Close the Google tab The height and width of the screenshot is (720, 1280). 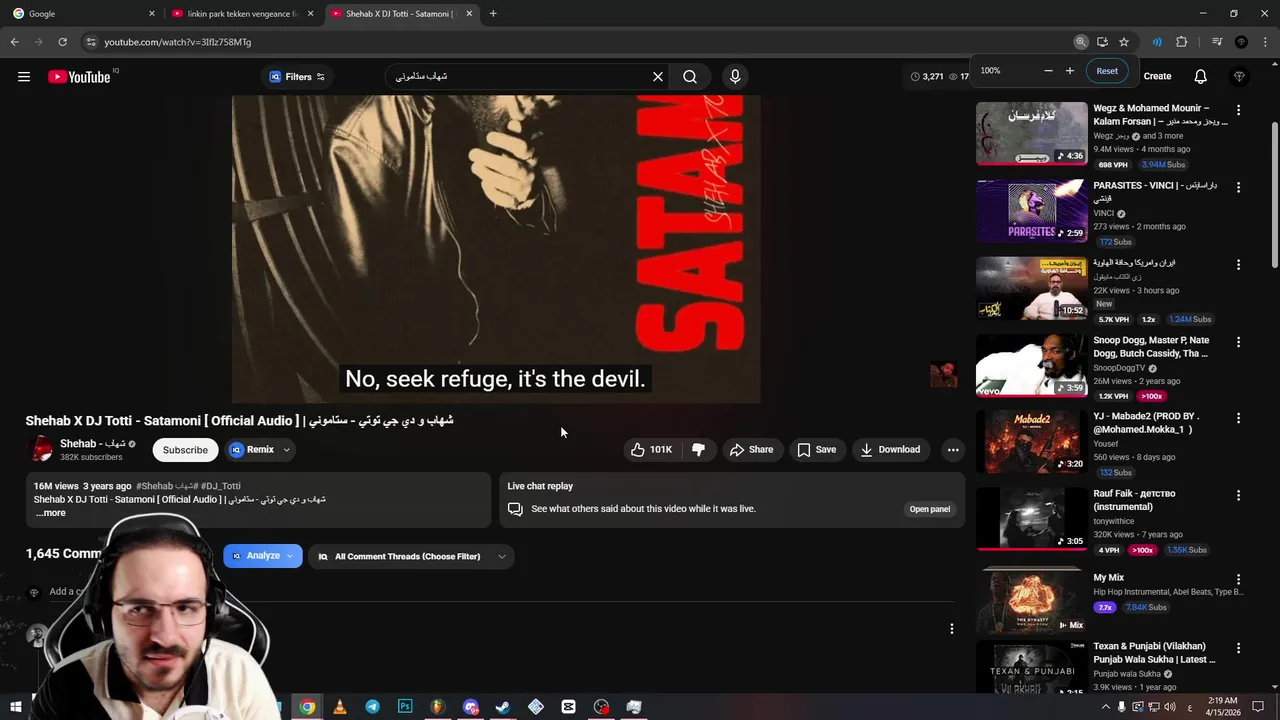point(152,14)
